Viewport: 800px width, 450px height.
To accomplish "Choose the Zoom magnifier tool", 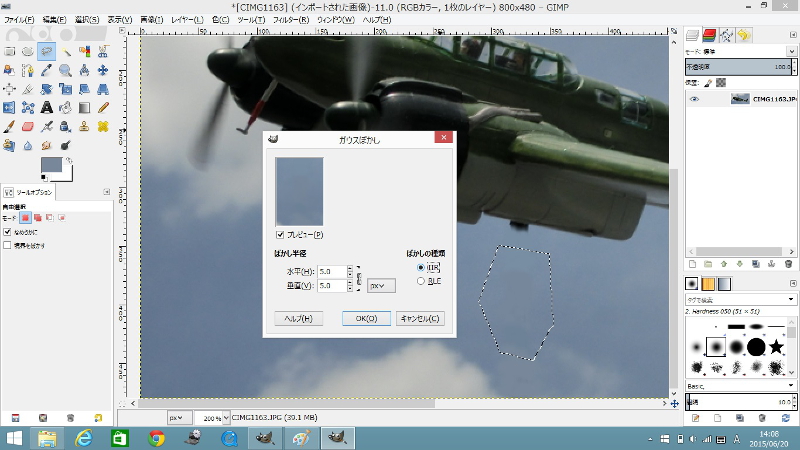I will point(65,70).
